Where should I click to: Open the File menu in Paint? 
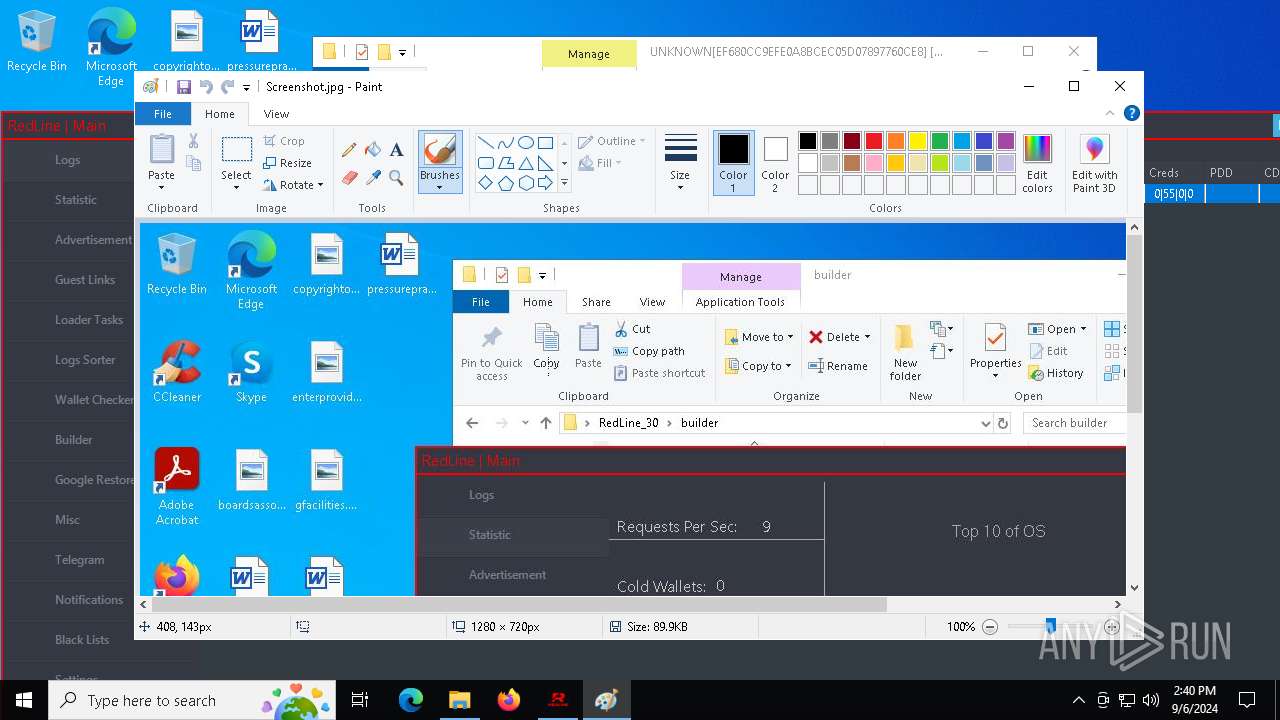[x=162, y=114]
